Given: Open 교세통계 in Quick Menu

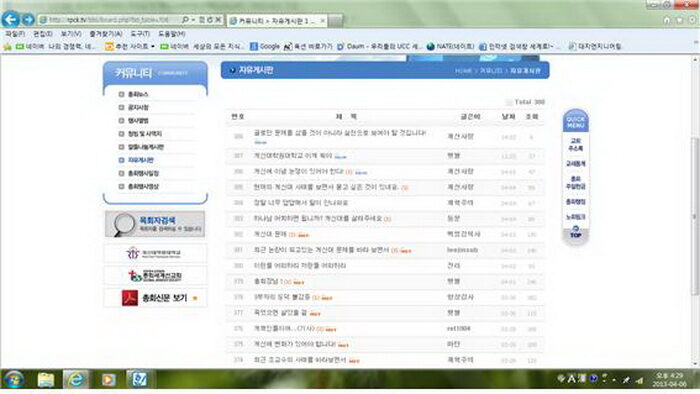Looking at the screenshot, I should coord(575,164).
